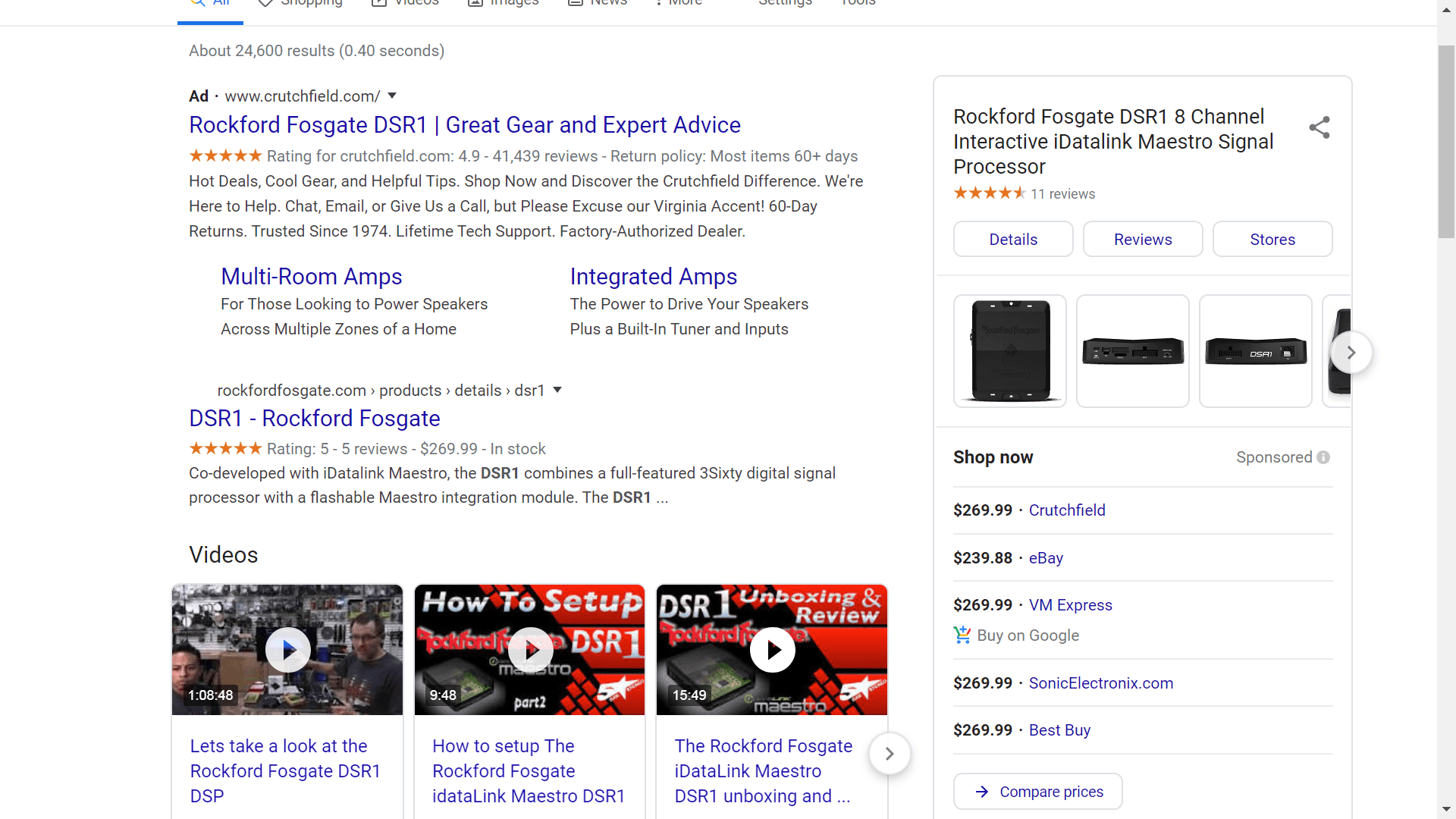1456x819 pixels.
Task: Click the product panel title text
Action: click(1113, 142)
